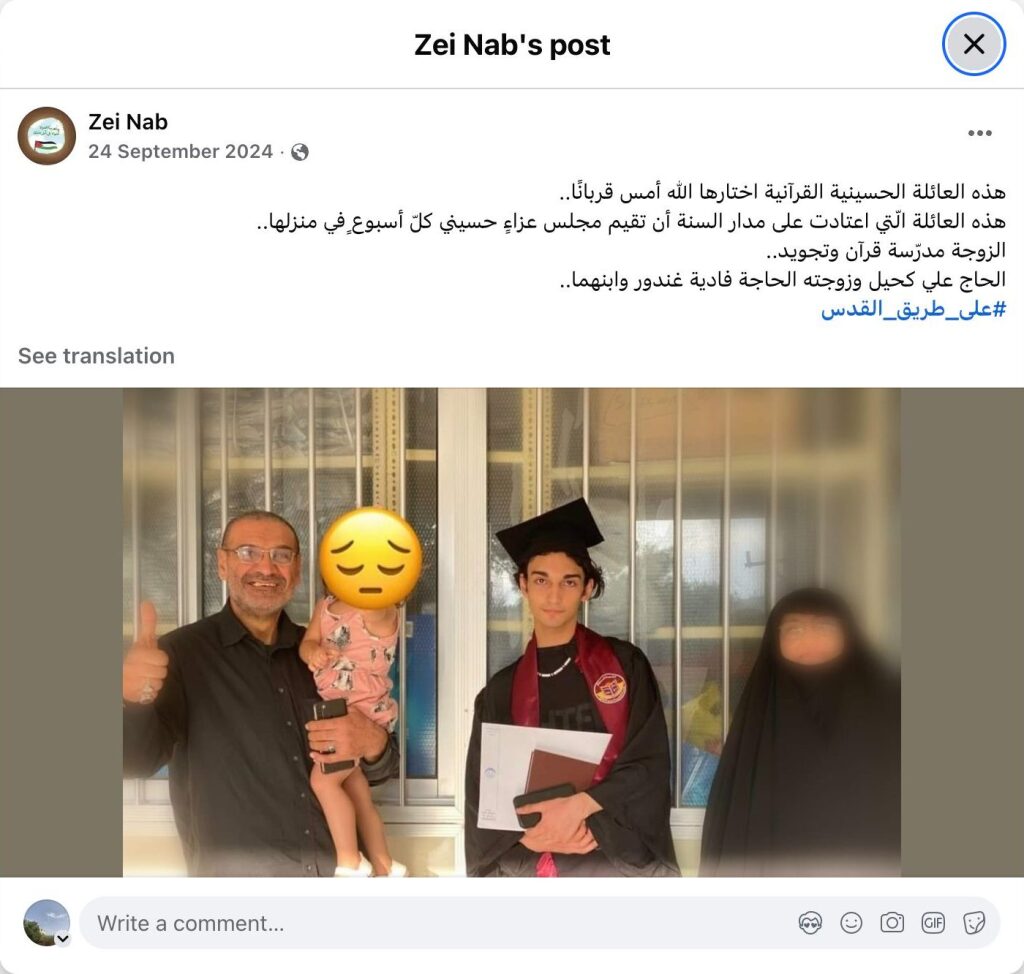Viewport: 1024px width, 974px height.
Task: Open Zei Nab's profile picture
Action: 46,136
